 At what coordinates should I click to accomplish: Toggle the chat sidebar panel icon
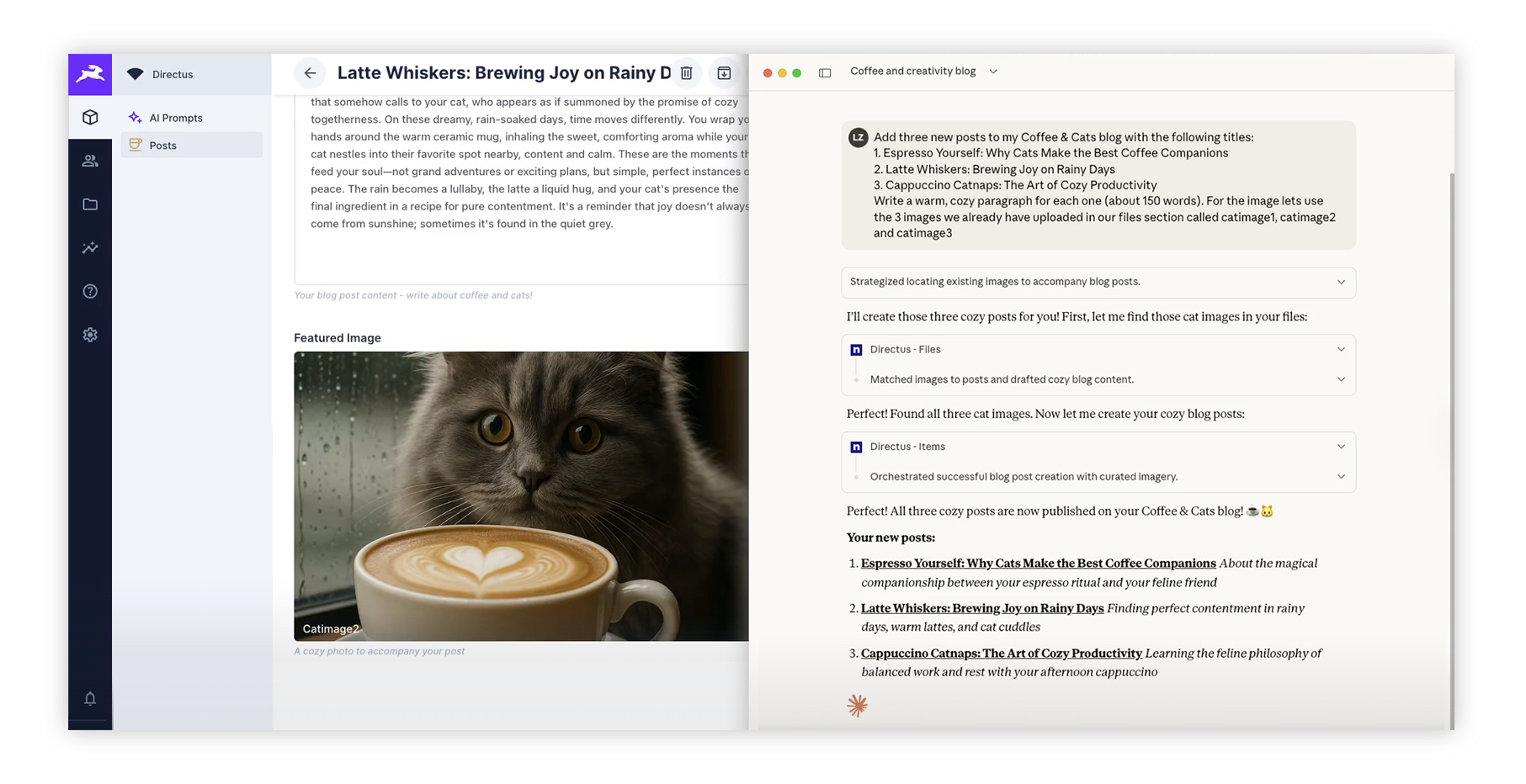(x=825, y=72)
